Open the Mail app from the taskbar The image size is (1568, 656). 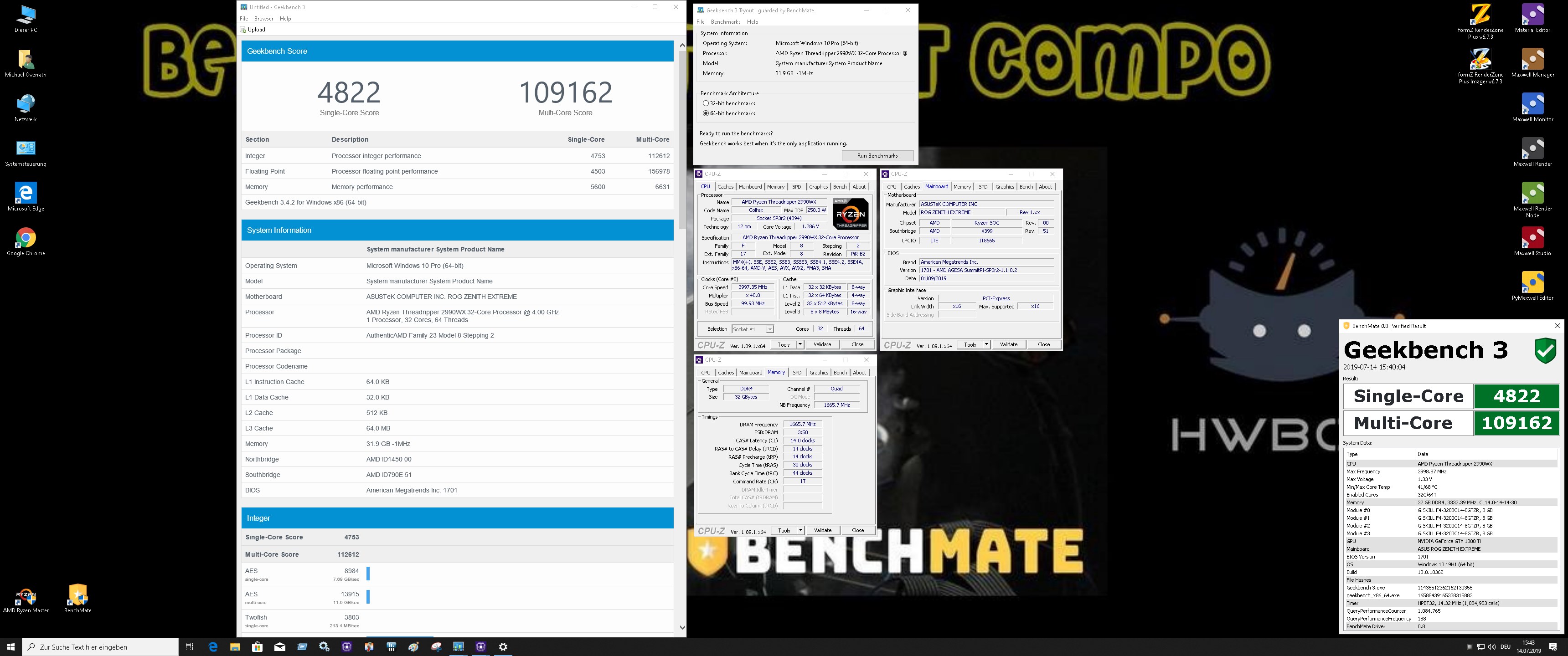coord(280,647)
